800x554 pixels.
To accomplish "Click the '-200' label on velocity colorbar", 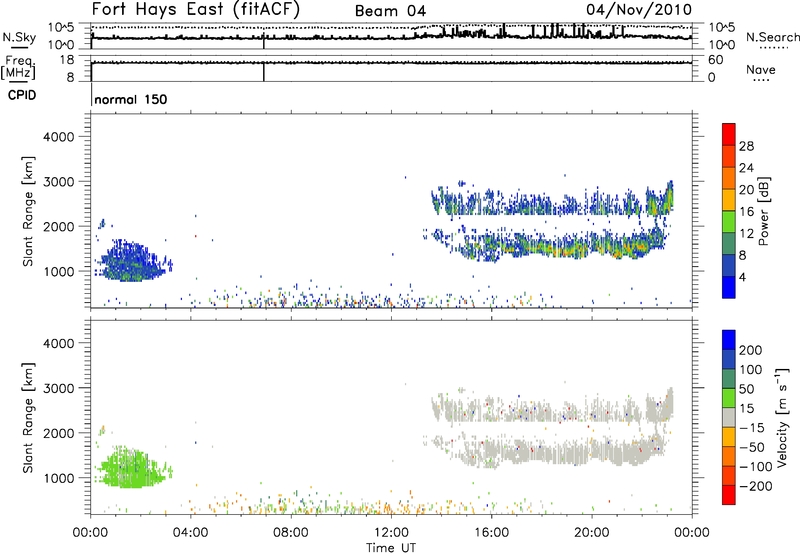I will (x=756, y=486).
